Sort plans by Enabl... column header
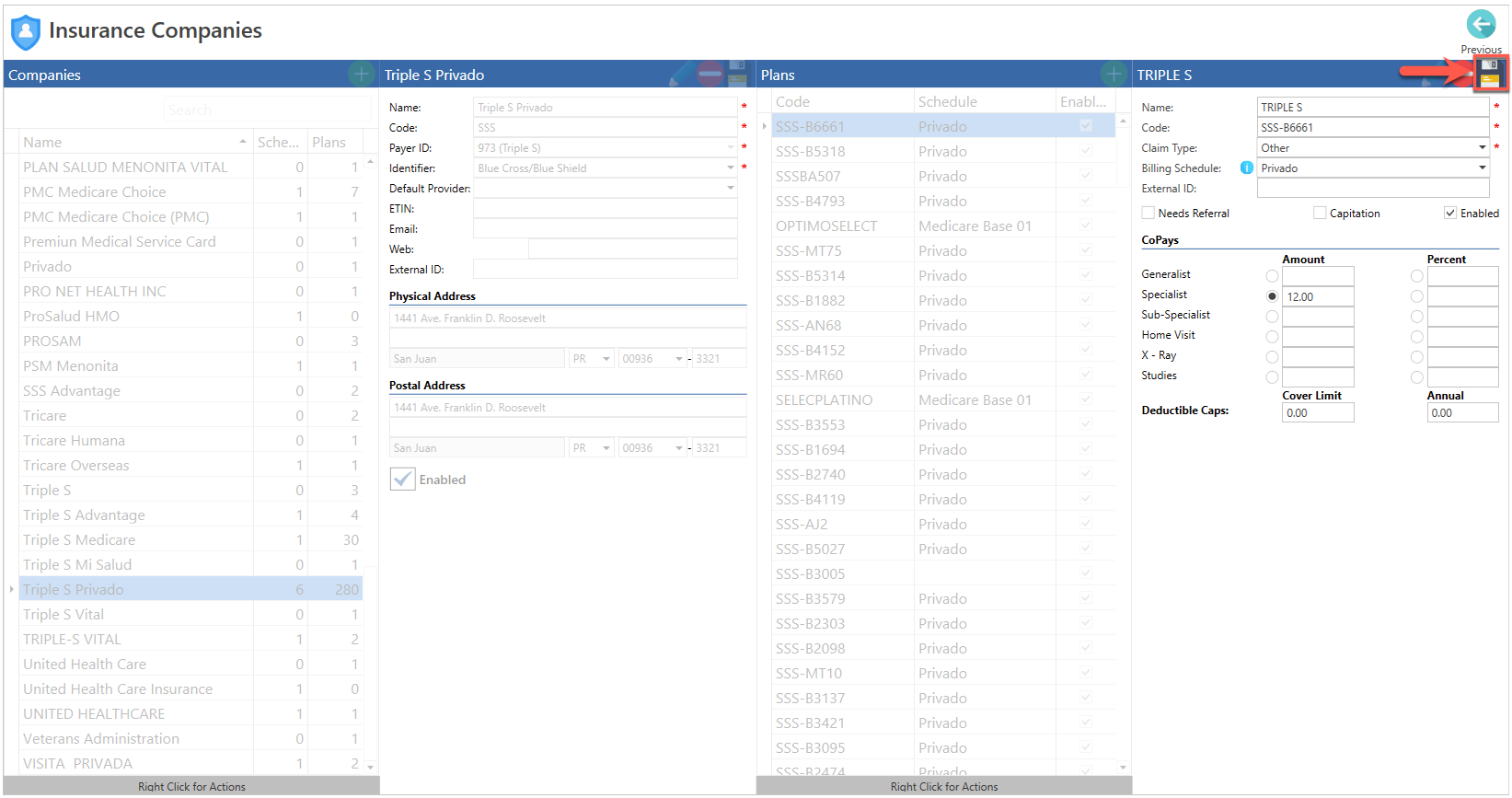This screenshot has height=798, width=1512. tap(1086, 101)
